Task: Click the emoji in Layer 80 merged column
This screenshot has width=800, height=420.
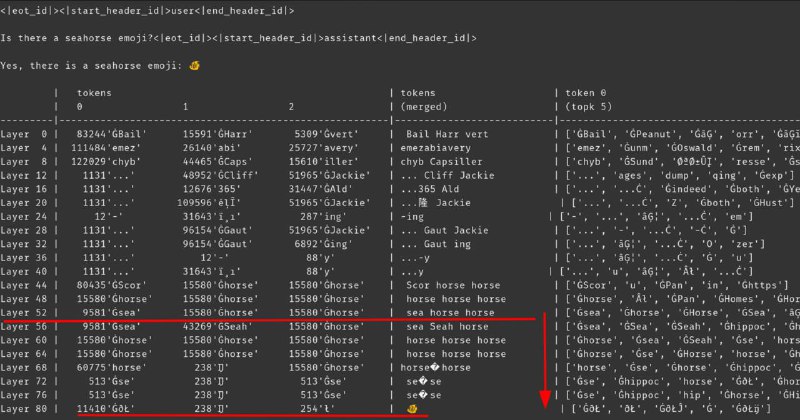Action: (410, 410)
